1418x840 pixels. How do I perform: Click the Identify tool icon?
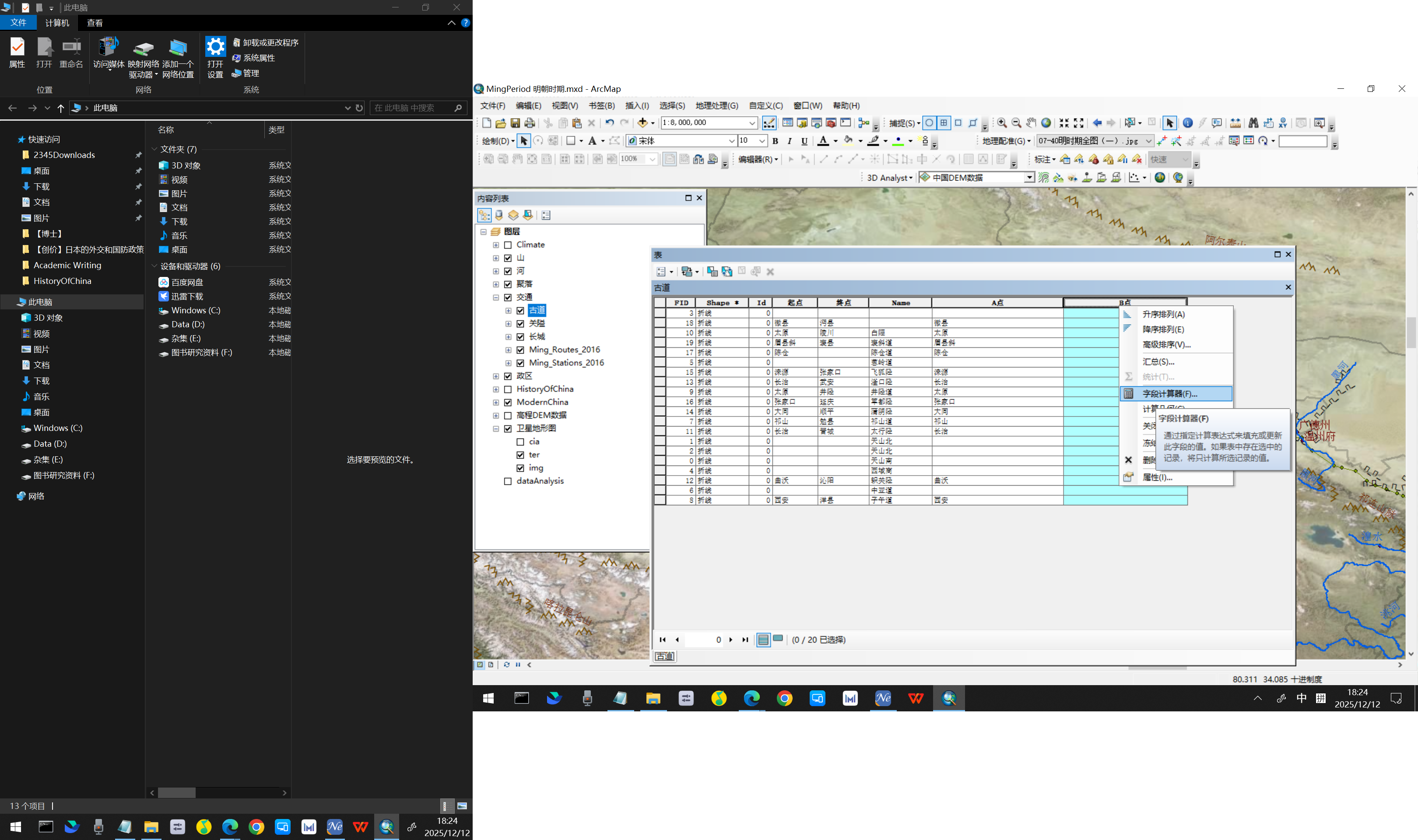pos(1188,123)
